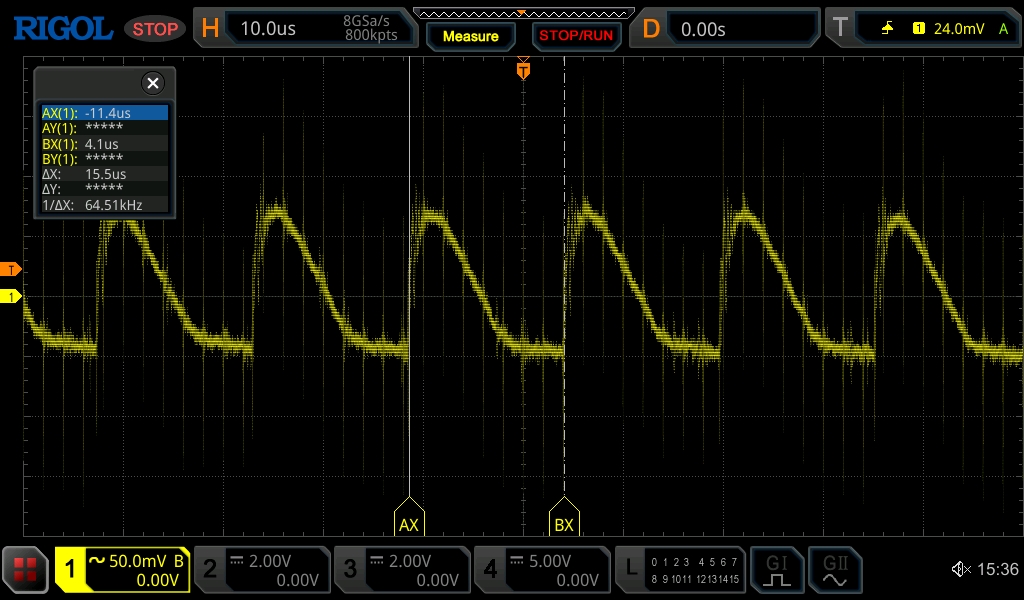Select AX cursor marker at bottom
The height and width of the screenshot is (600, 1024).
tap(409, 517)
